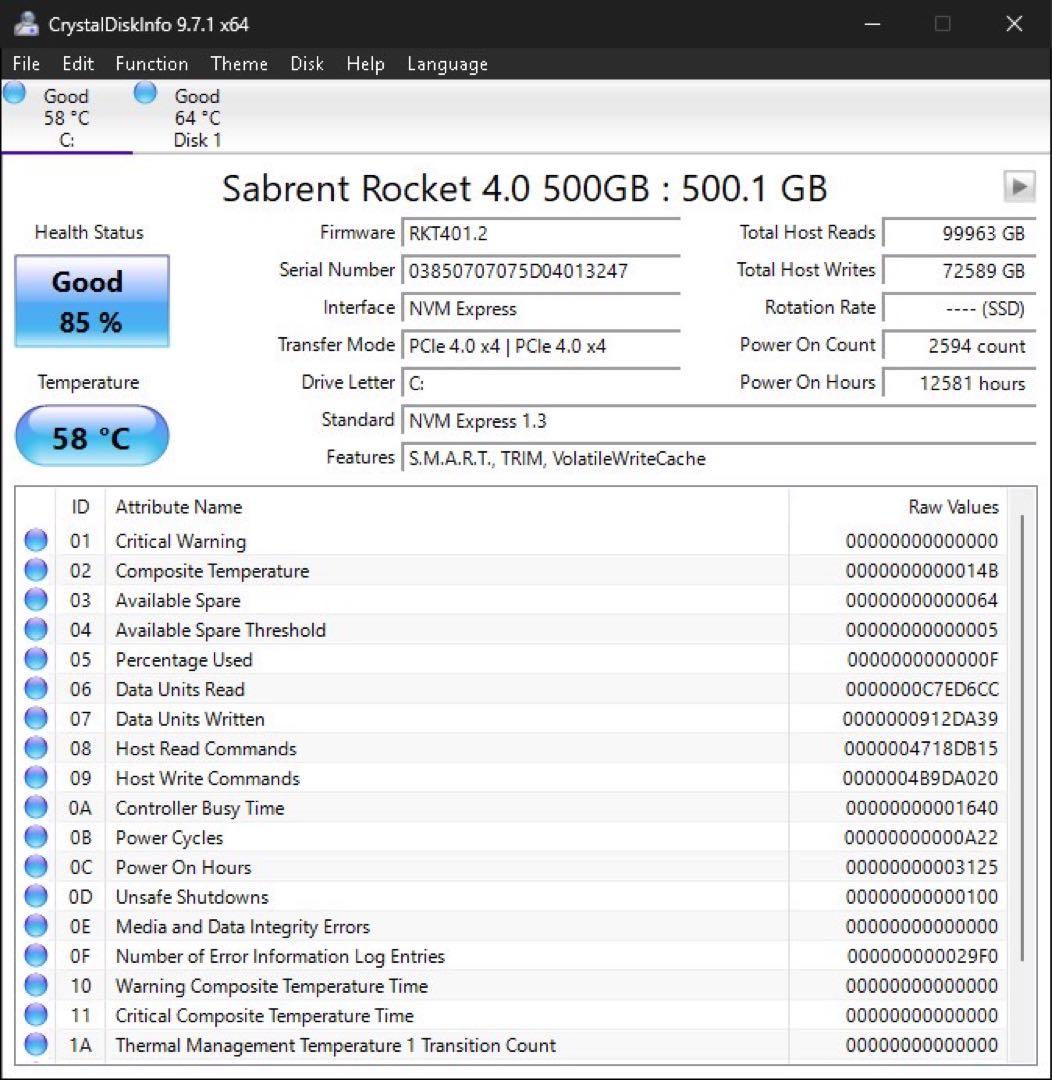1052x1080 pixels.
Task: Click the next disk arrow button
Action: click(1019, 186)
